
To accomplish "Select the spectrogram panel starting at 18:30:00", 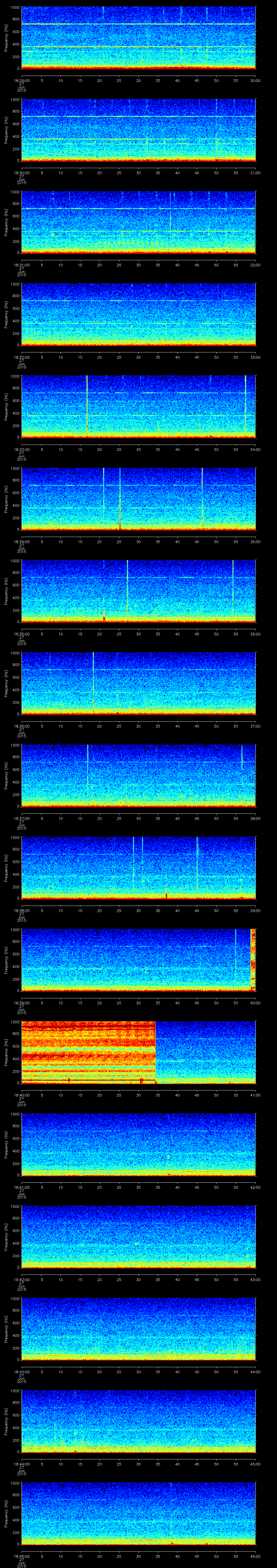I will click(x=138, y=130).
